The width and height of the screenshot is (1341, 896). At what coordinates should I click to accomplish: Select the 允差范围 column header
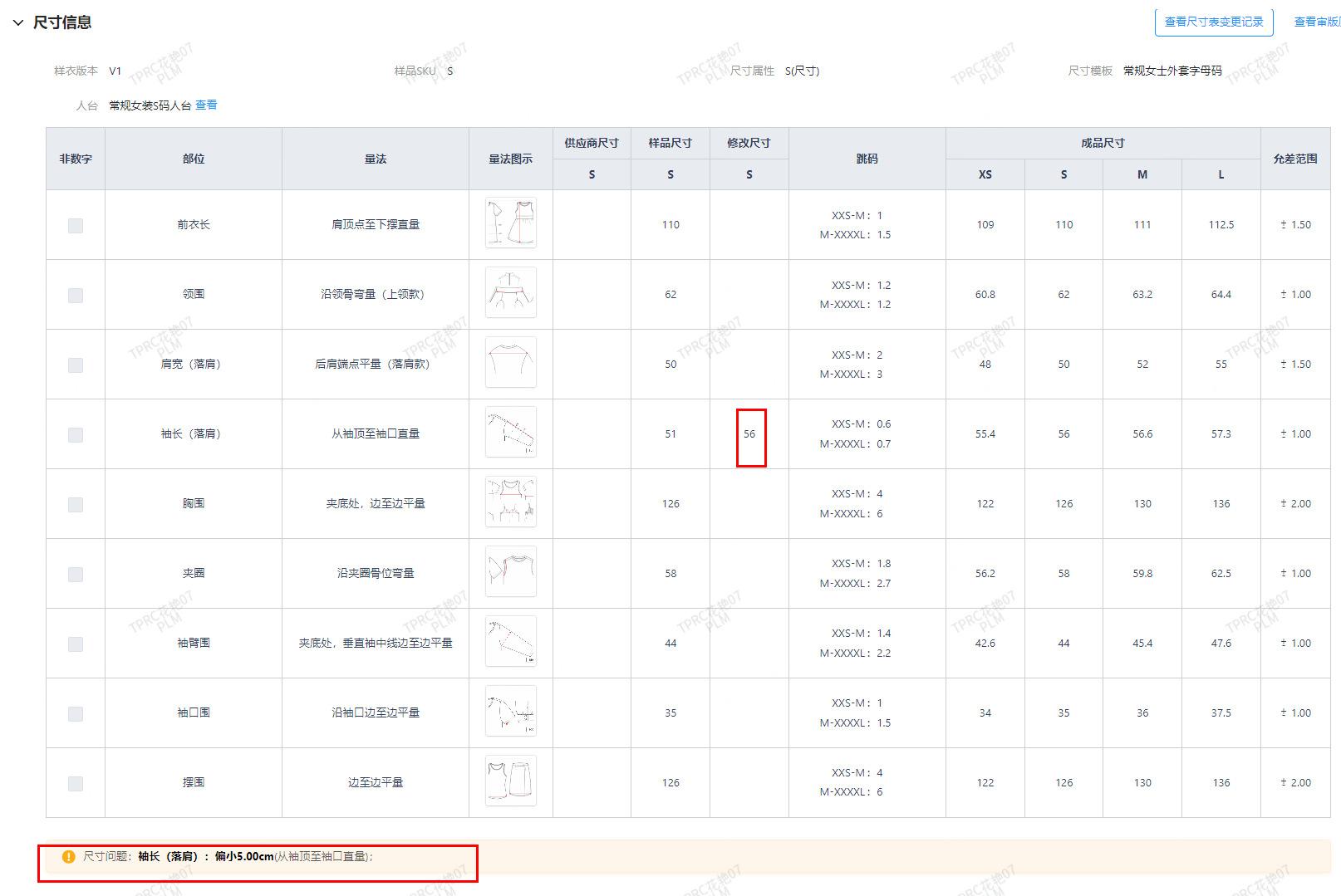click(x=1294, y=159)
